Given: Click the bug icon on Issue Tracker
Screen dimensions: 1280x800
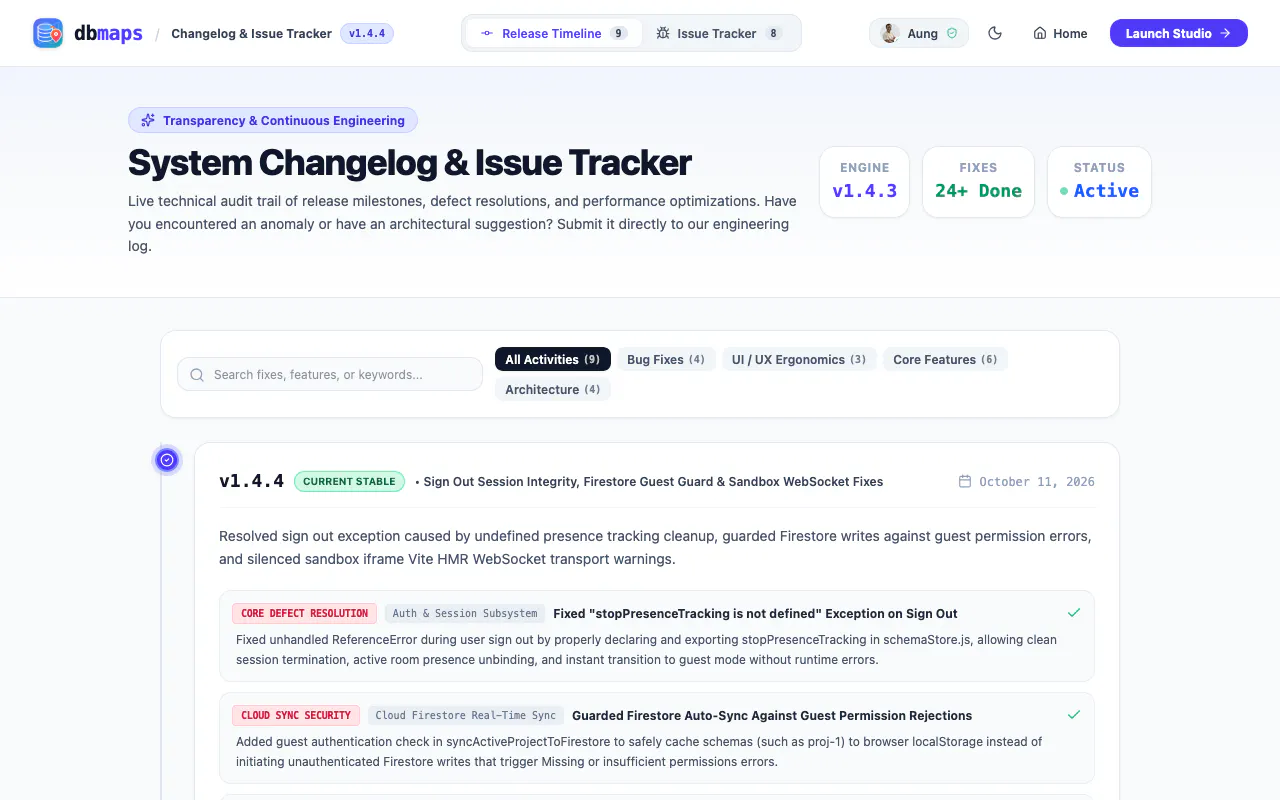Looking at the screenshot, I should (x=663, y=33).
